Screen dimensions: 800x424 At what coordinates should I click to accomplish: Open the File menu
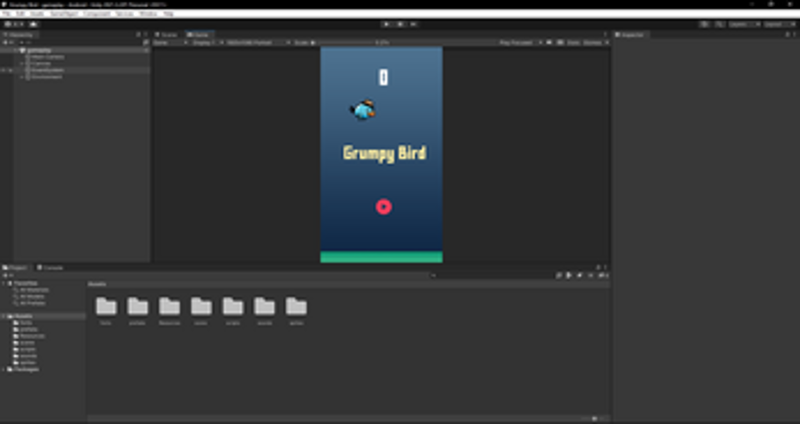[x=7, y=14]
